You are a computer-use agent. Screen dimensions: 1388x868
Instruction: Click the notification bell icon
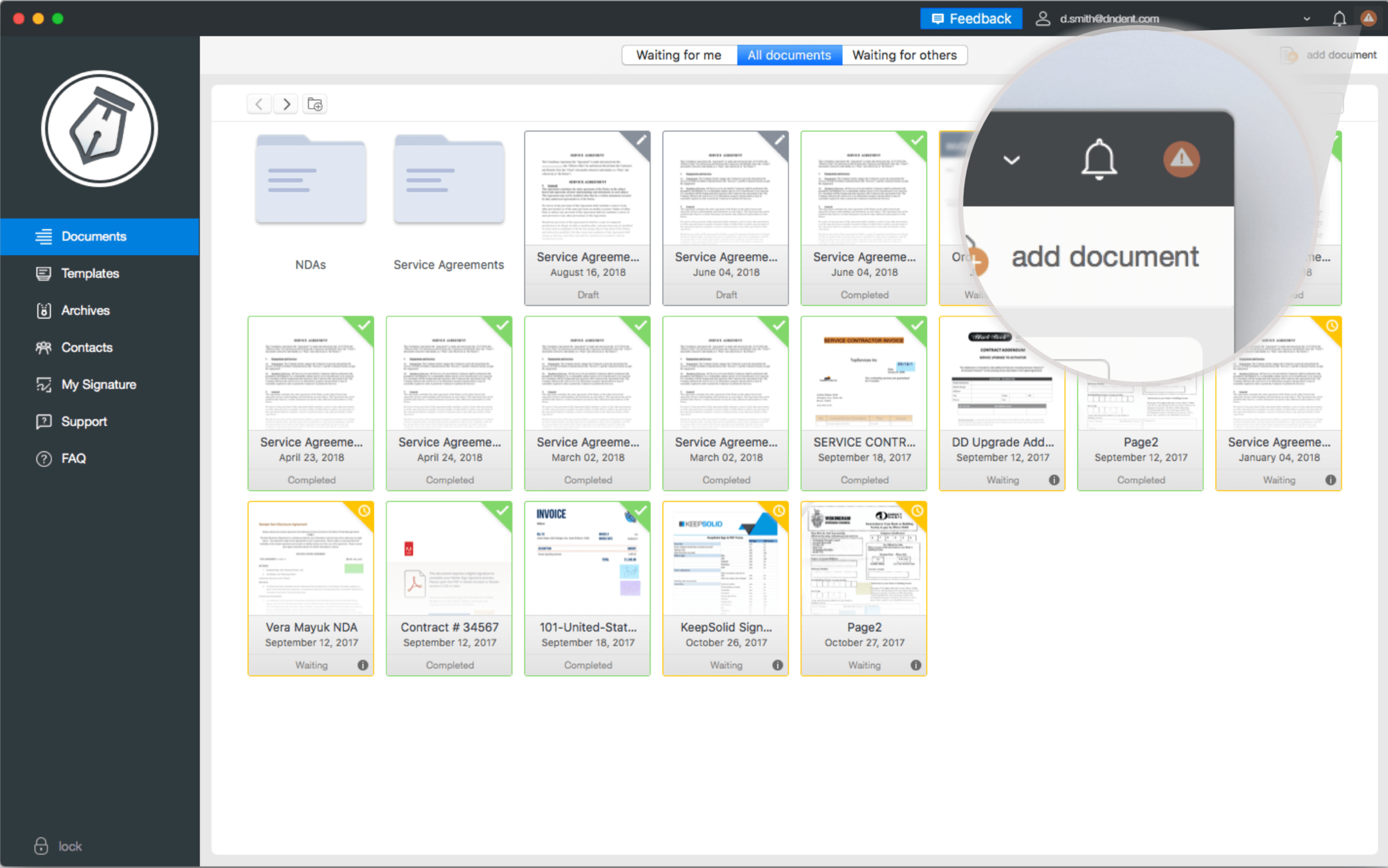pos(1338,19)
